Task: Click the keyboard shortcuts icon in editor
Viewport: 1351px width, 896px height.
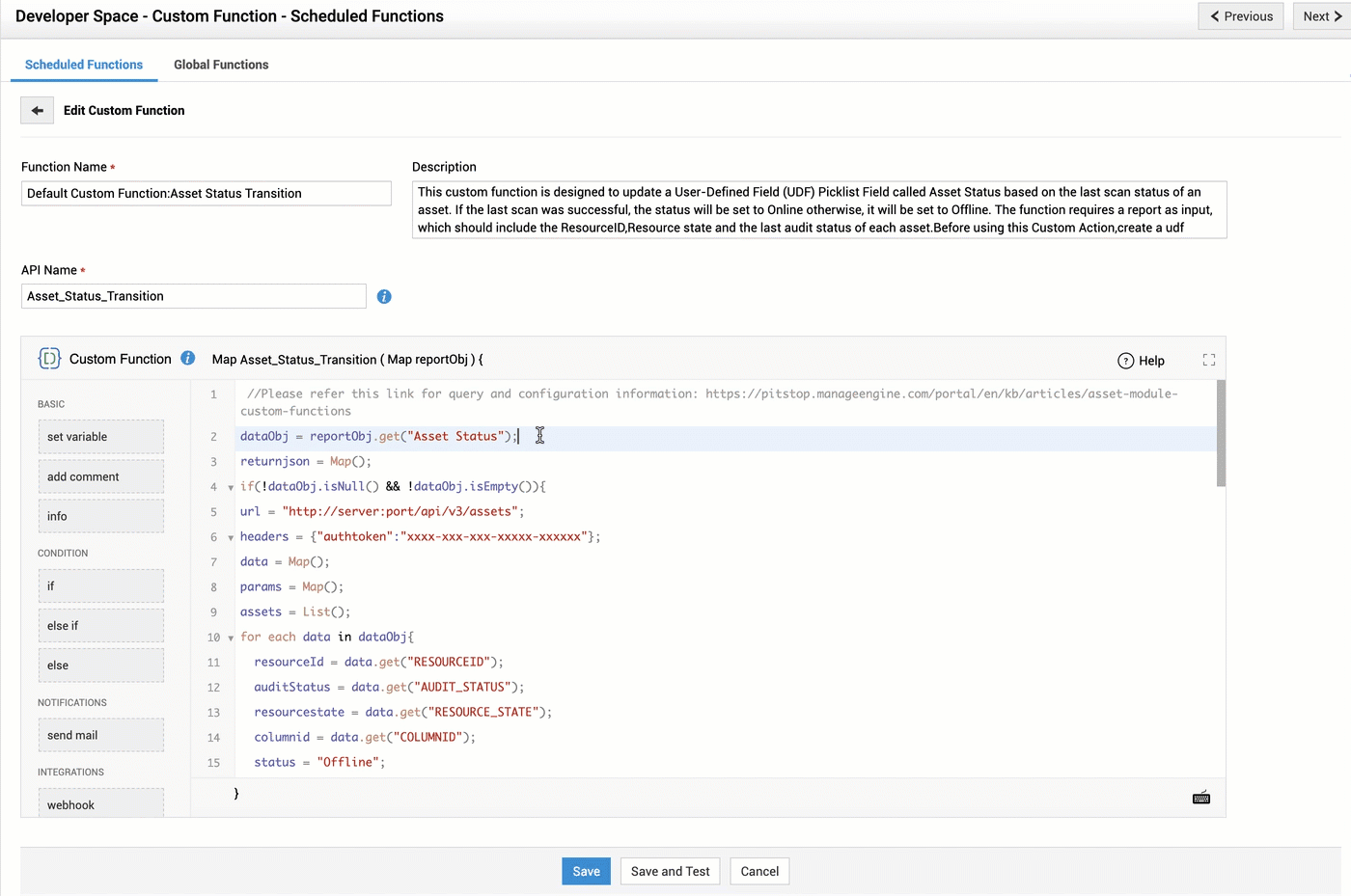Action: pos(1201,798)
